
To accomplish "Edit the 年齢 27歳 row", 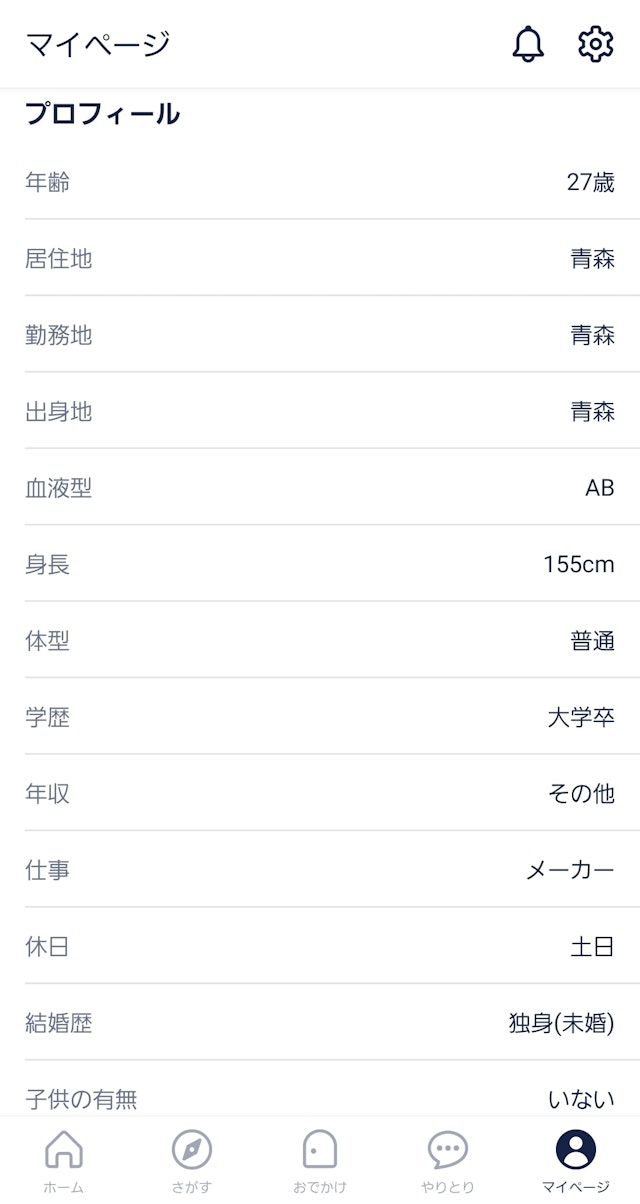I will pos(320,182).
